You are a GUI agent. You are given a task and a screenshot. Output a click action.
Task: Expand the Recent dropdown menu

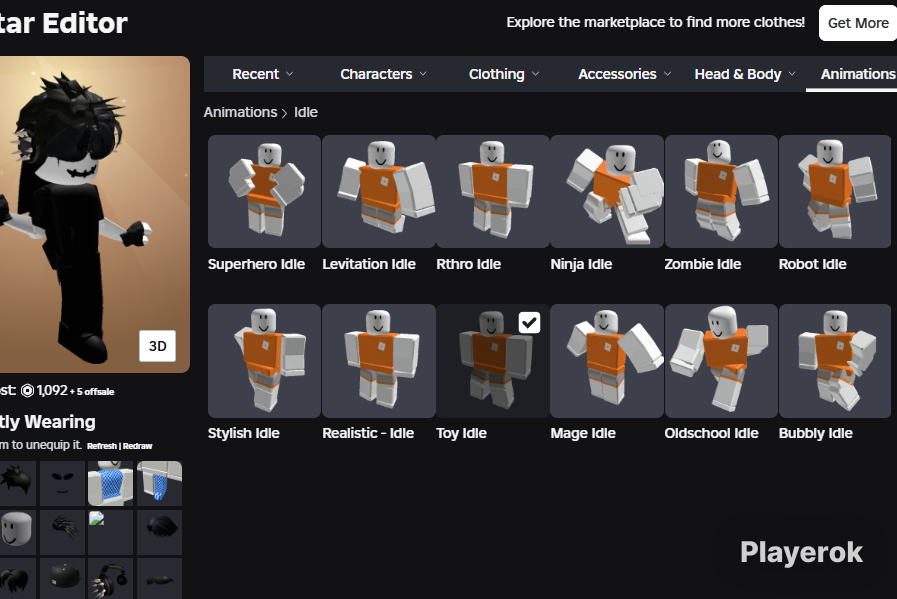263,74
